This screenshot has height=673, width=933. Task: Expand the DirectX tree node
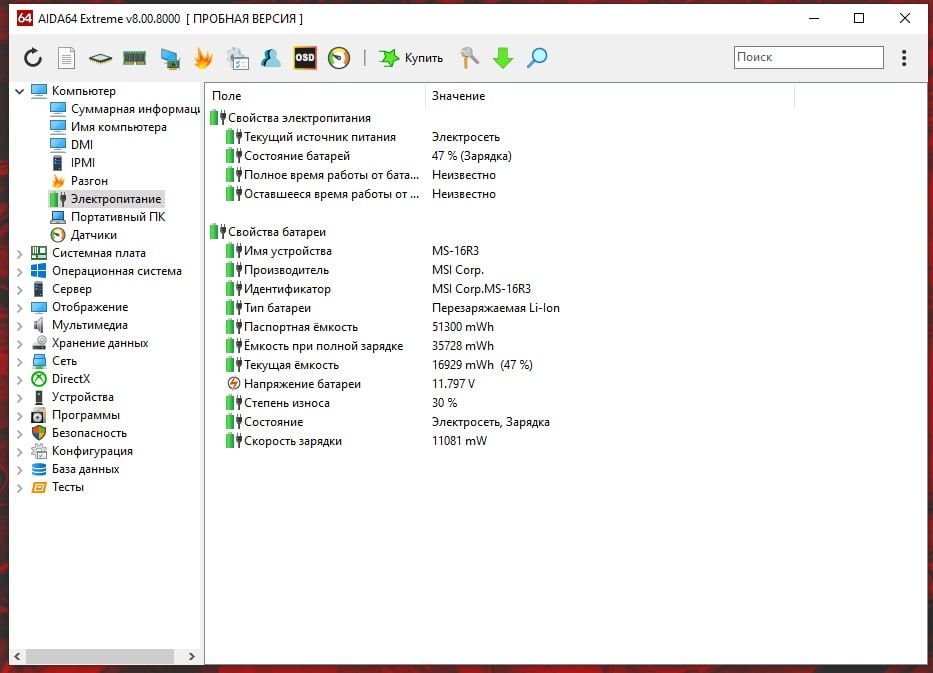pyautogui.click(x=19, y=379)
